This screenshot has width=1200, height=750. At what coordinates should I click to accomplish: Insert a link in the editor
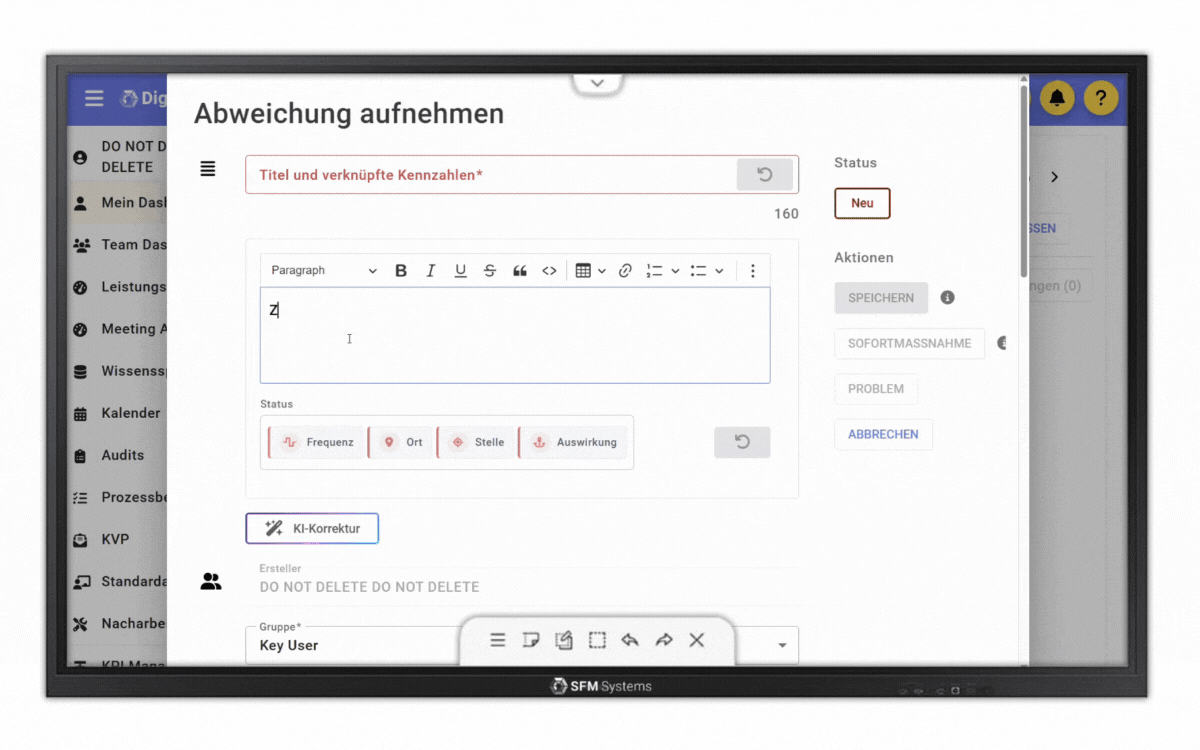(x=625, y=271)
